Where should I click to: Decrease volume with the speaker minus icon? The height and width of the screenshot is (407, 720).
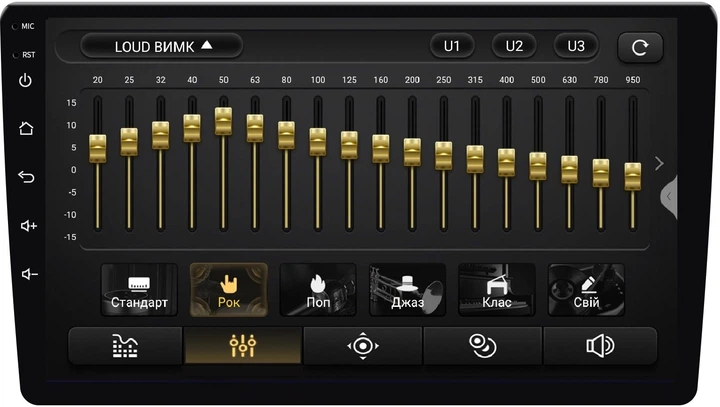pos(29,274)
